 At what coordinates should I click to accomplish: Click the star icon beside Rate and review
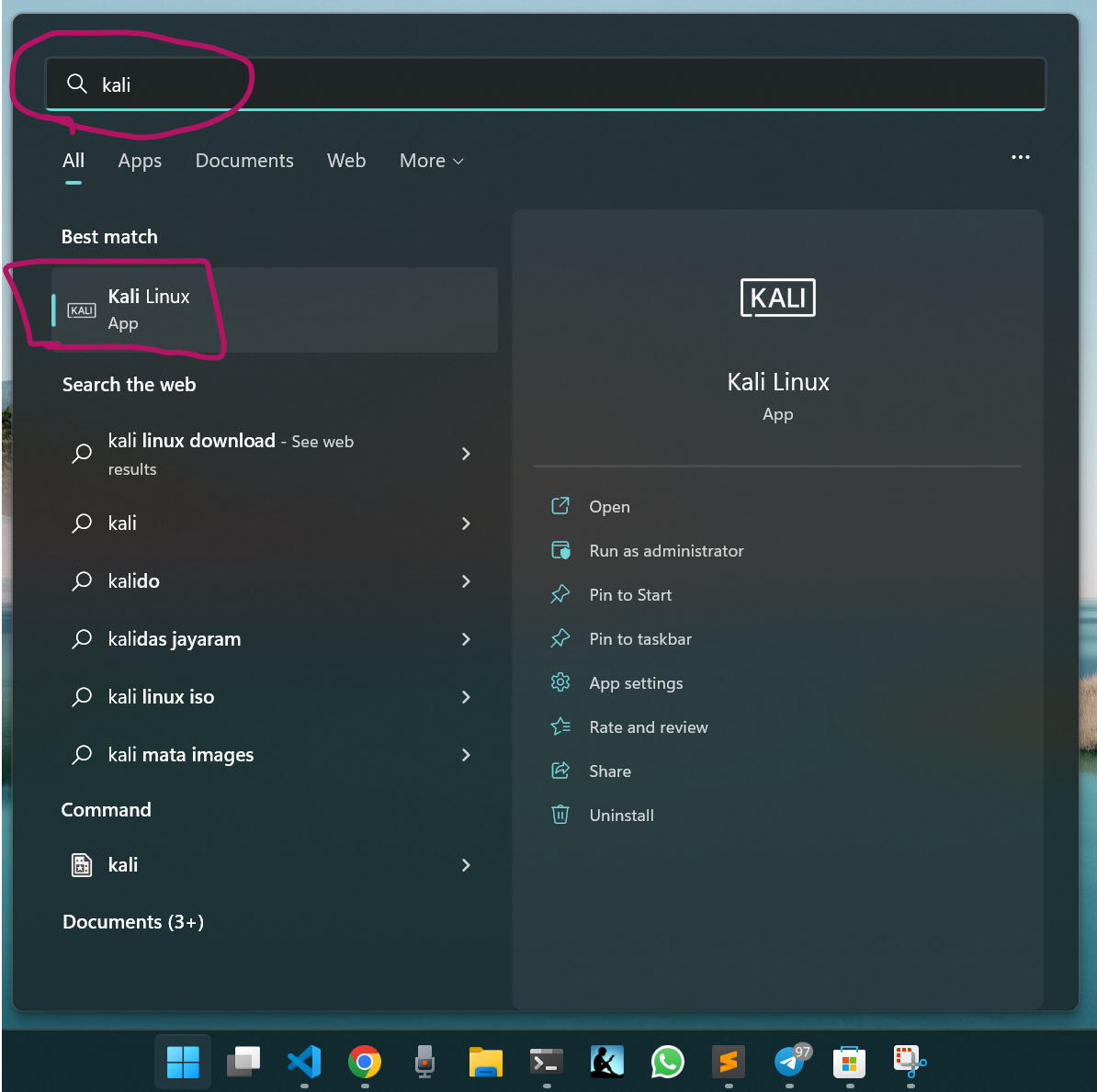click(560, 726)
